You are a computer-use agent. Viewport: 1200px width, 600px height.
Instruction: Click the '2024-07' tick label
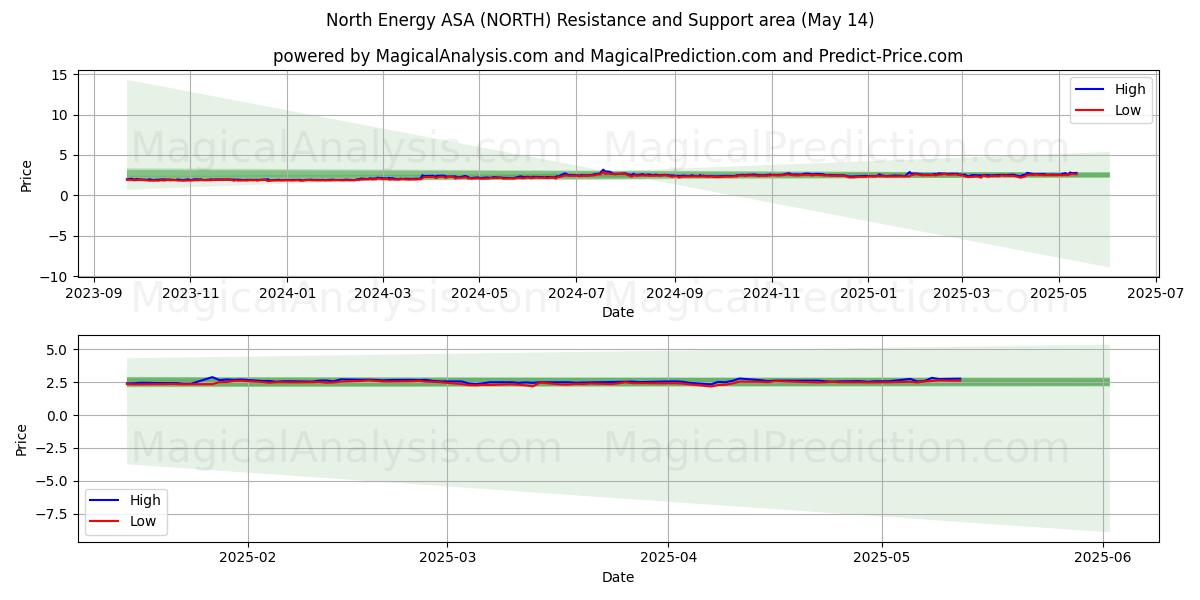point(575,293)
